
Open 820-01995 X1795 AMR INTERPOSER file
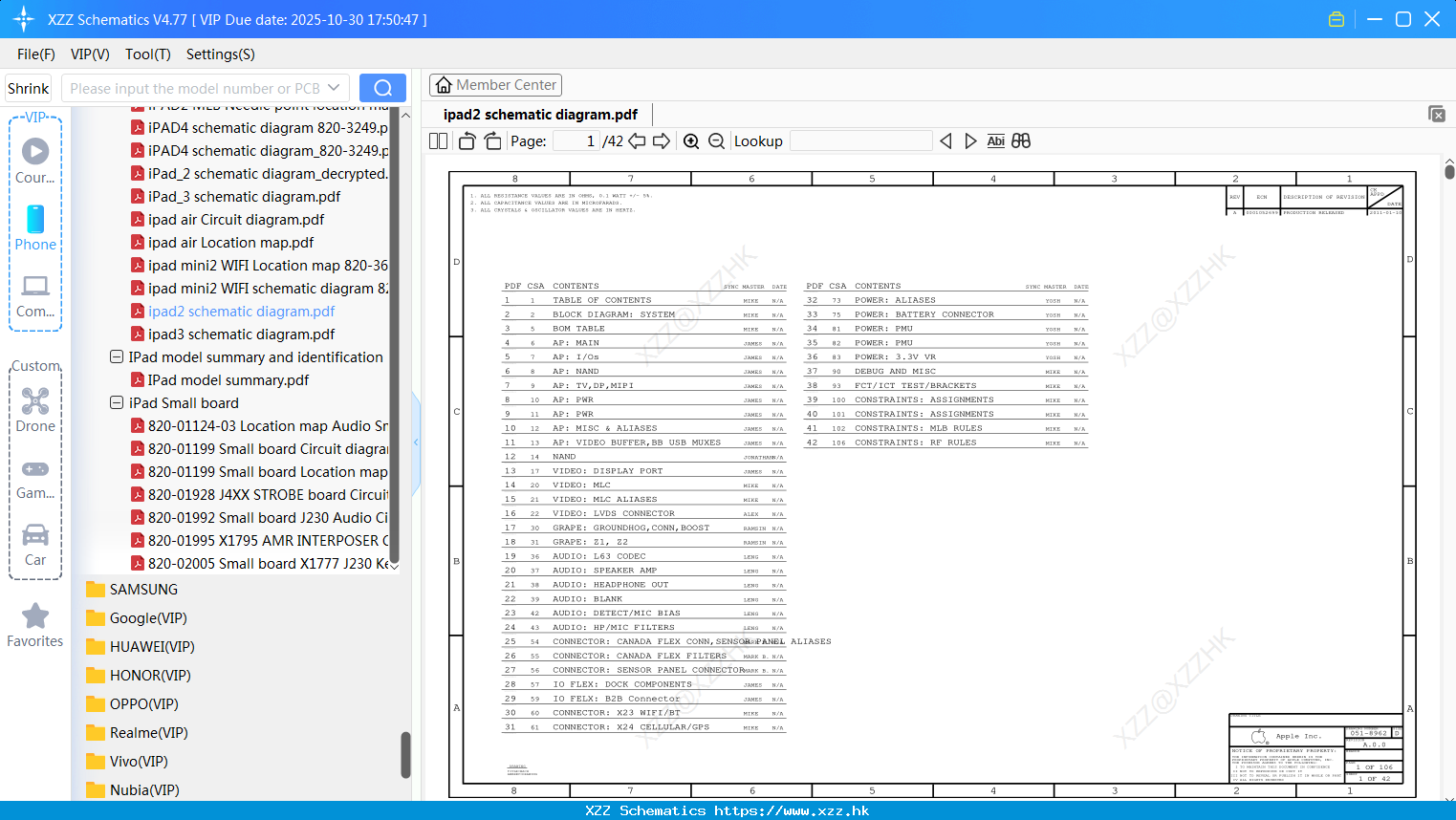point(259,540)
